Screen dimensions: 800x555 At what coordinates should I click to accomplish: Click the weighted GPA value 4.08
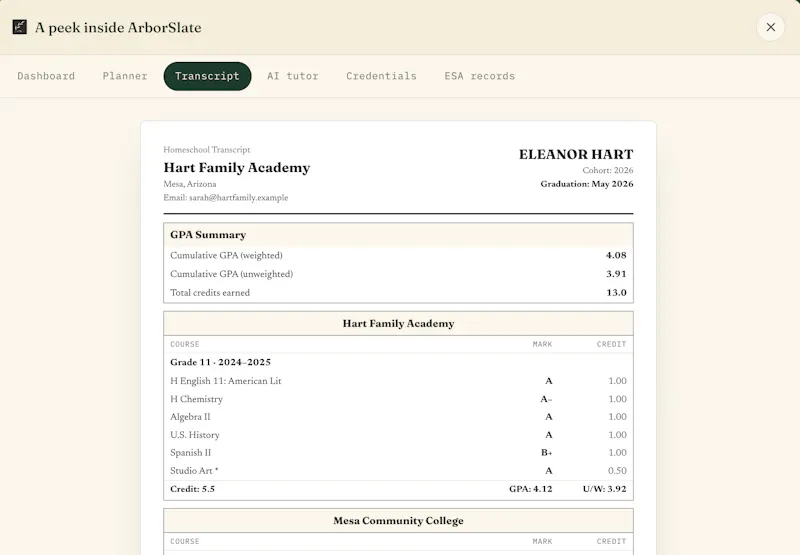click(616, 255)
